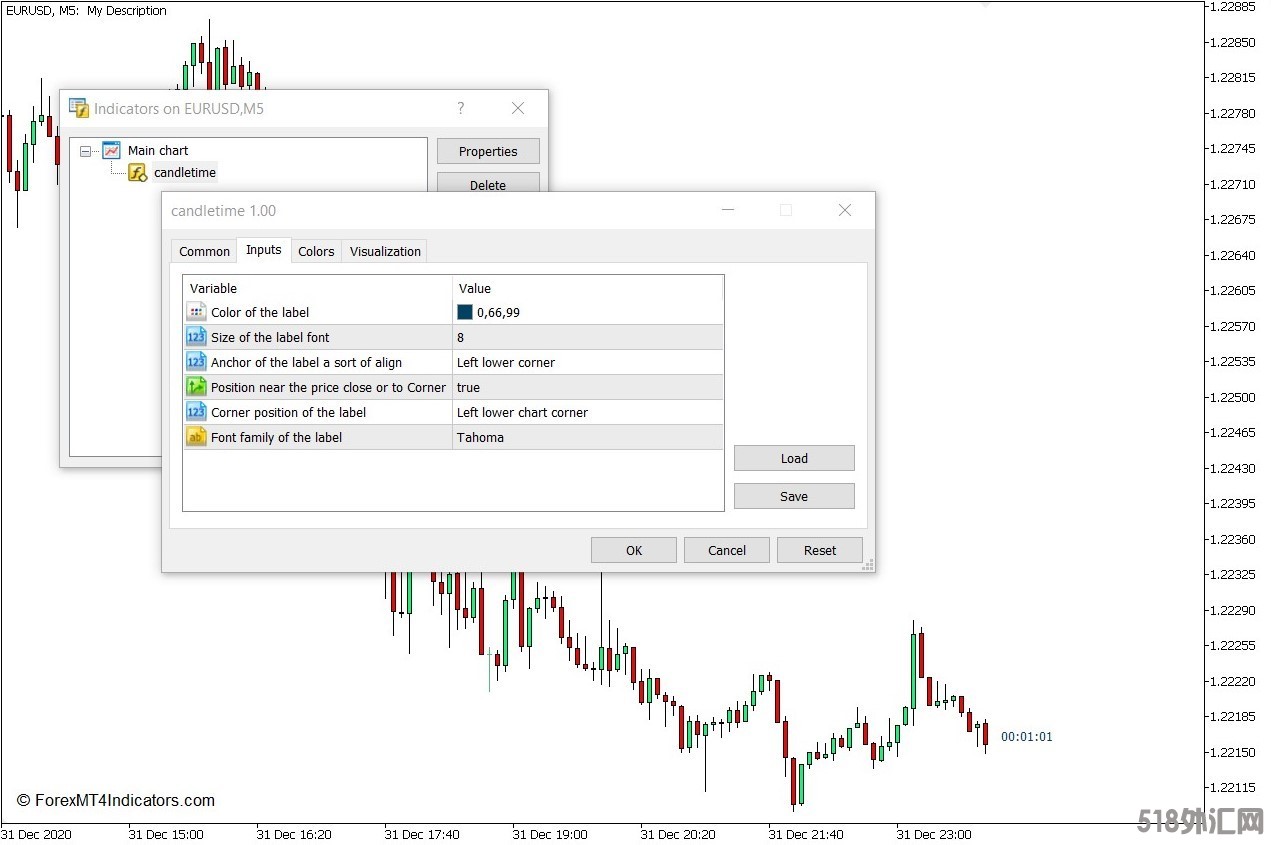Open the Left lower chart corner value

588,412
